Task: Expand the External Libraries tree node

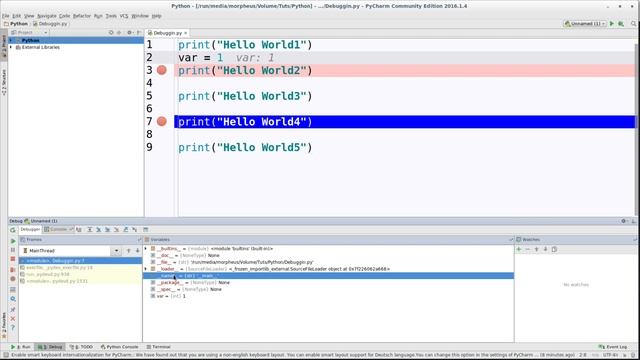Action: point(11,47)
